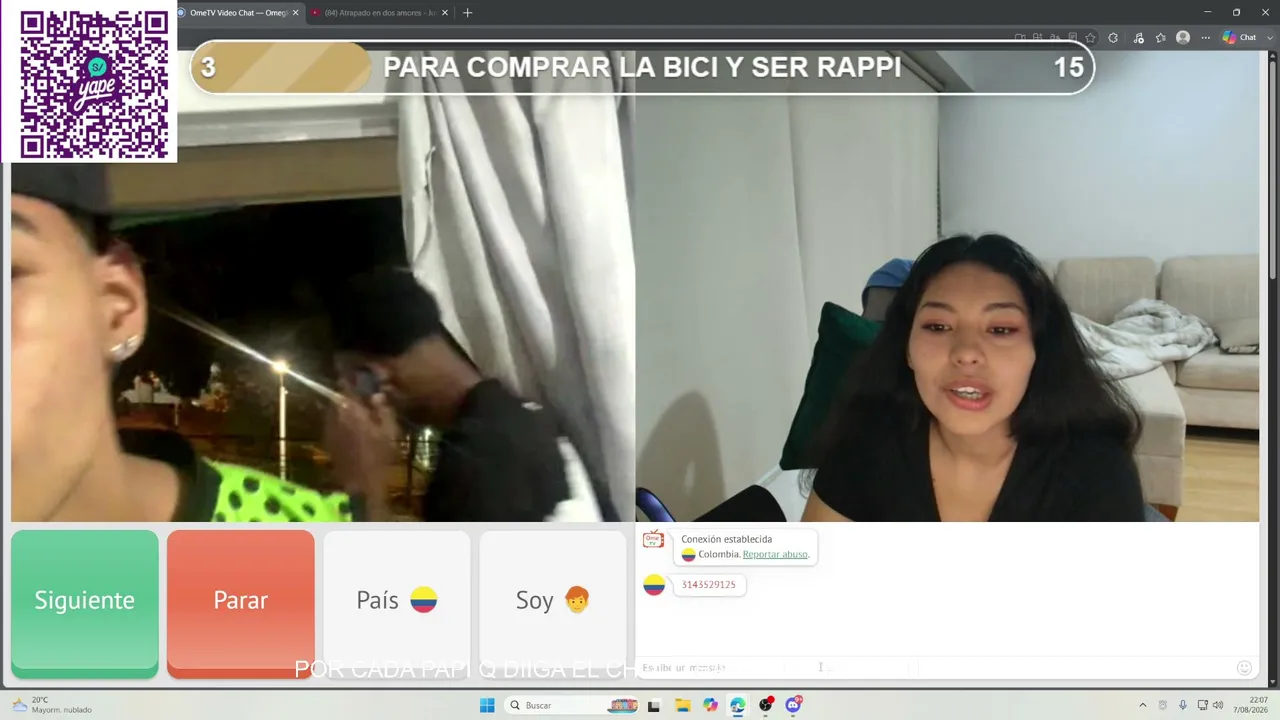Open the Windows Start menu

(x=487, y=705)
